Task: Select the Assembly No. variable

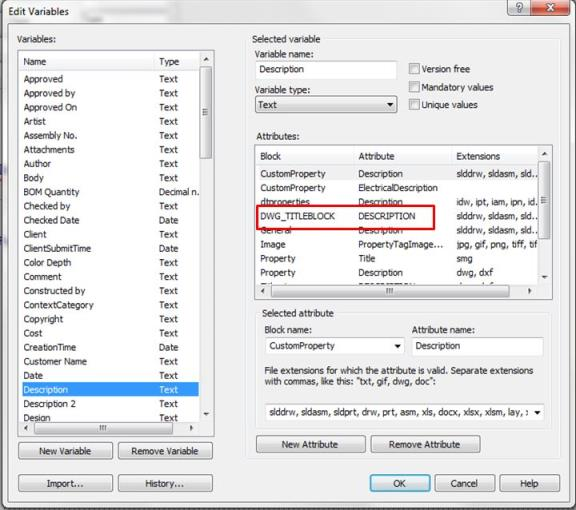Action: 110,136
